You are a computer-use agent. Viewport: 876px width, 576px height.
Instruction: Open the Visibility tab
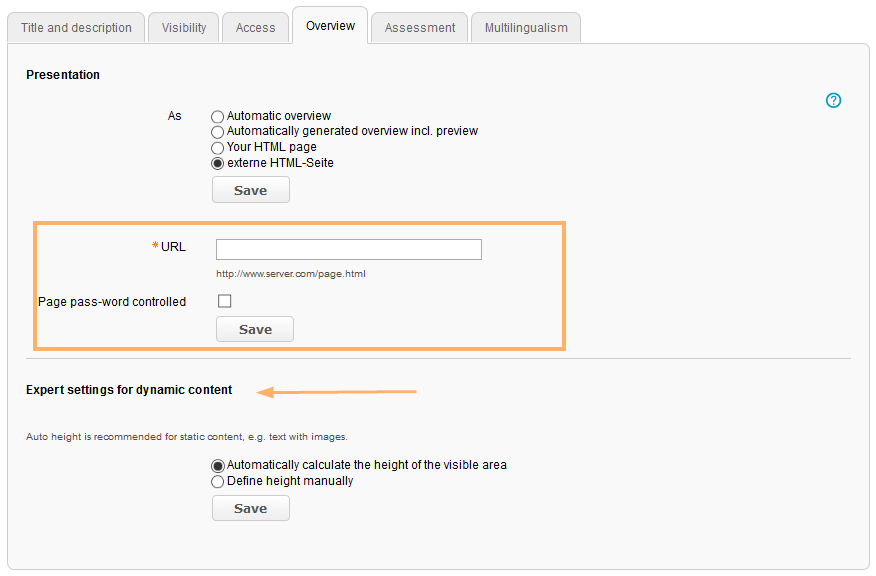coord(183,27)
